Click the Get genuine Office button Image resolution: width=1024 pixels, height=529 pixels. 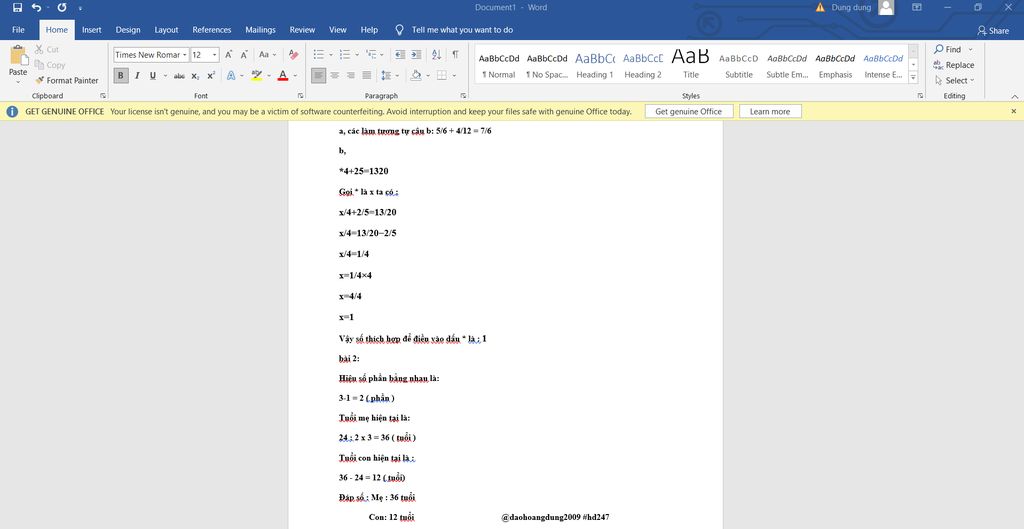pos(688,112)
